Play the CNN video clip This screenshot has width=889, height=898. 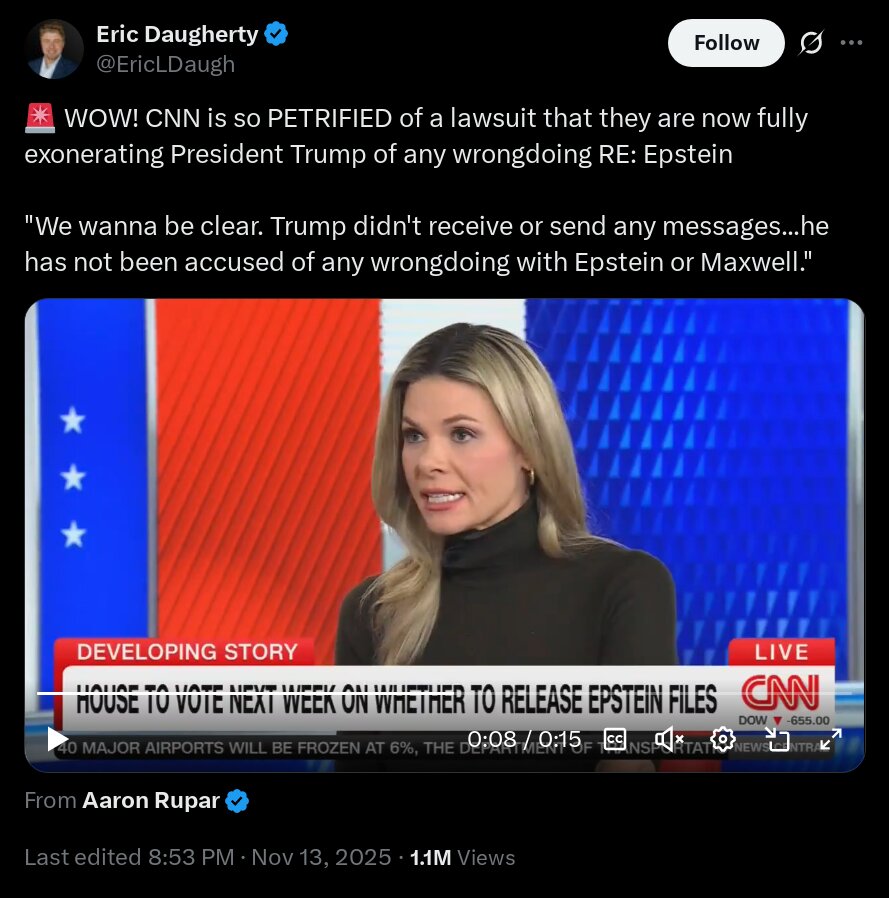point(57,739)
